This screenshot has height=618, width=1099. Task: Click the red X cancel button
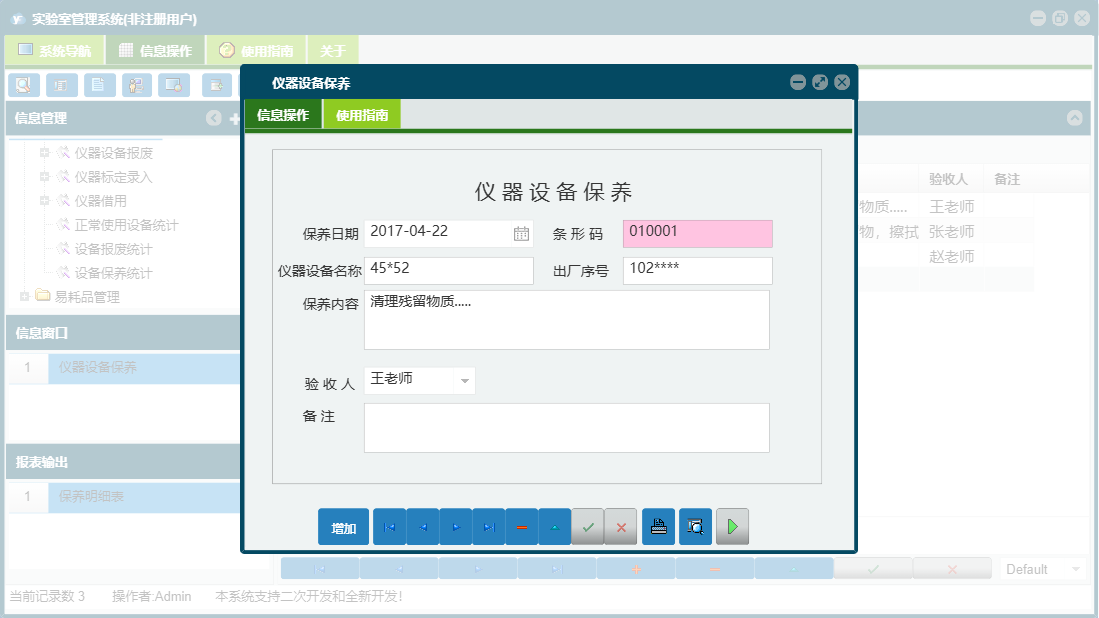(620, 526)
